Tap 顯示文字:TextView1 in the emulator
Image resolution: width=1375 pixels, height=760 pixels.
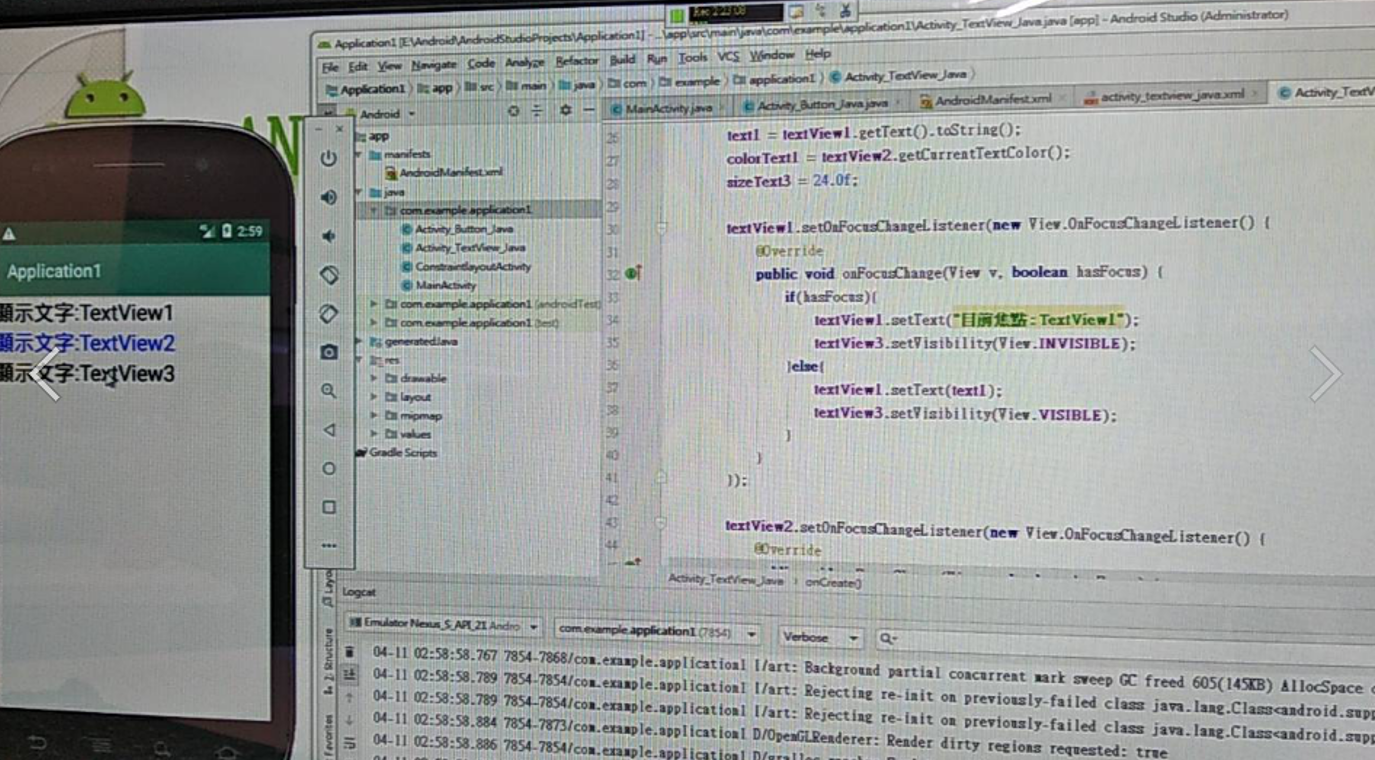coord(87,313)
